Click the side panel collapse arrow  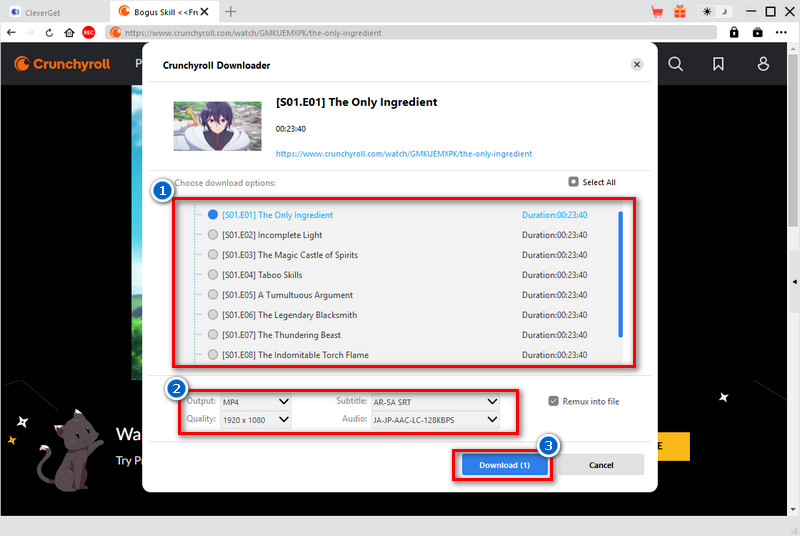(794, 282)
